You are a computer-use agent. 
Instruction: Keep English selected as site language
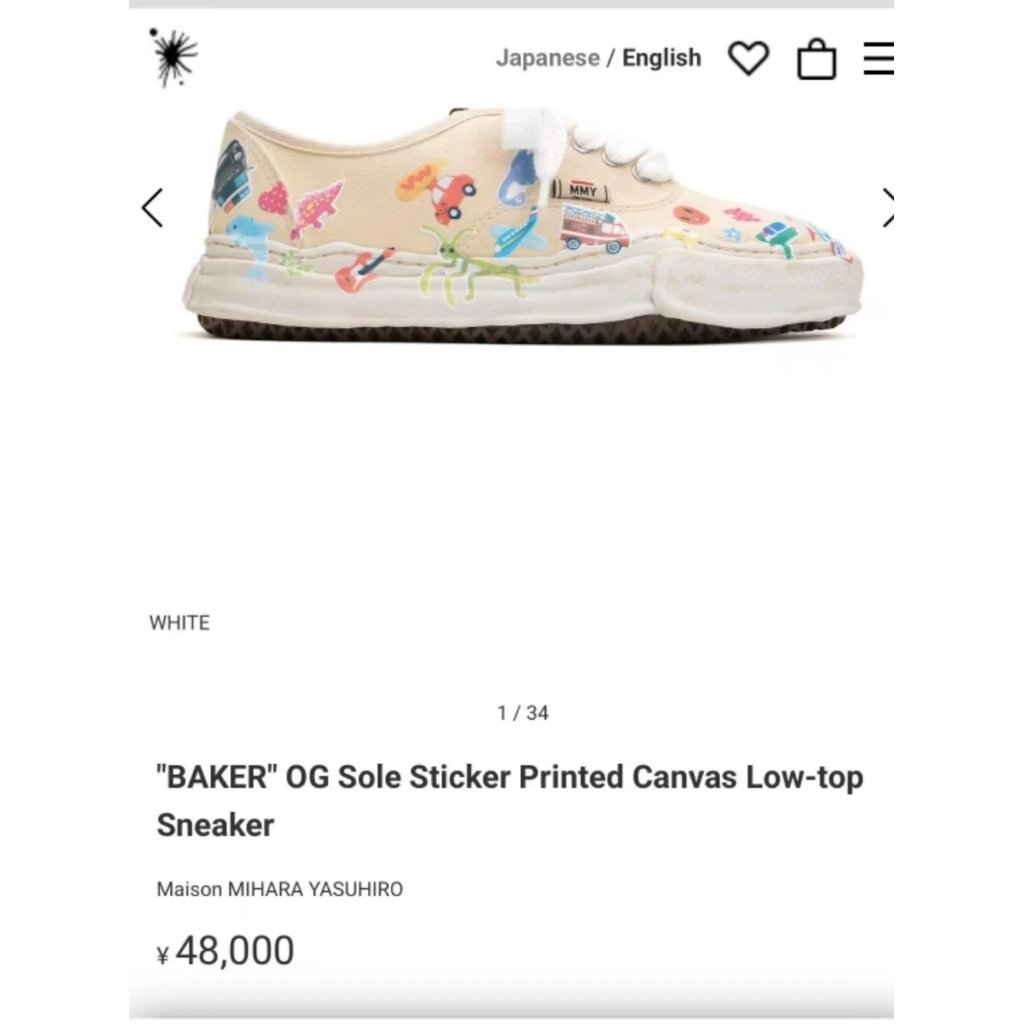(x=662, y=57)
